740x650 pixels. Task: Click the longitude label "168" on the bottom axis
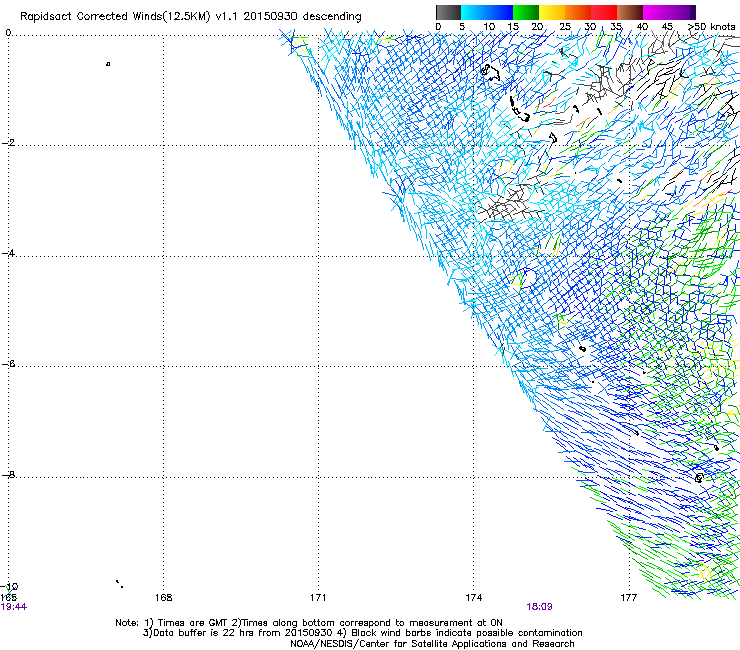(163, 598)
